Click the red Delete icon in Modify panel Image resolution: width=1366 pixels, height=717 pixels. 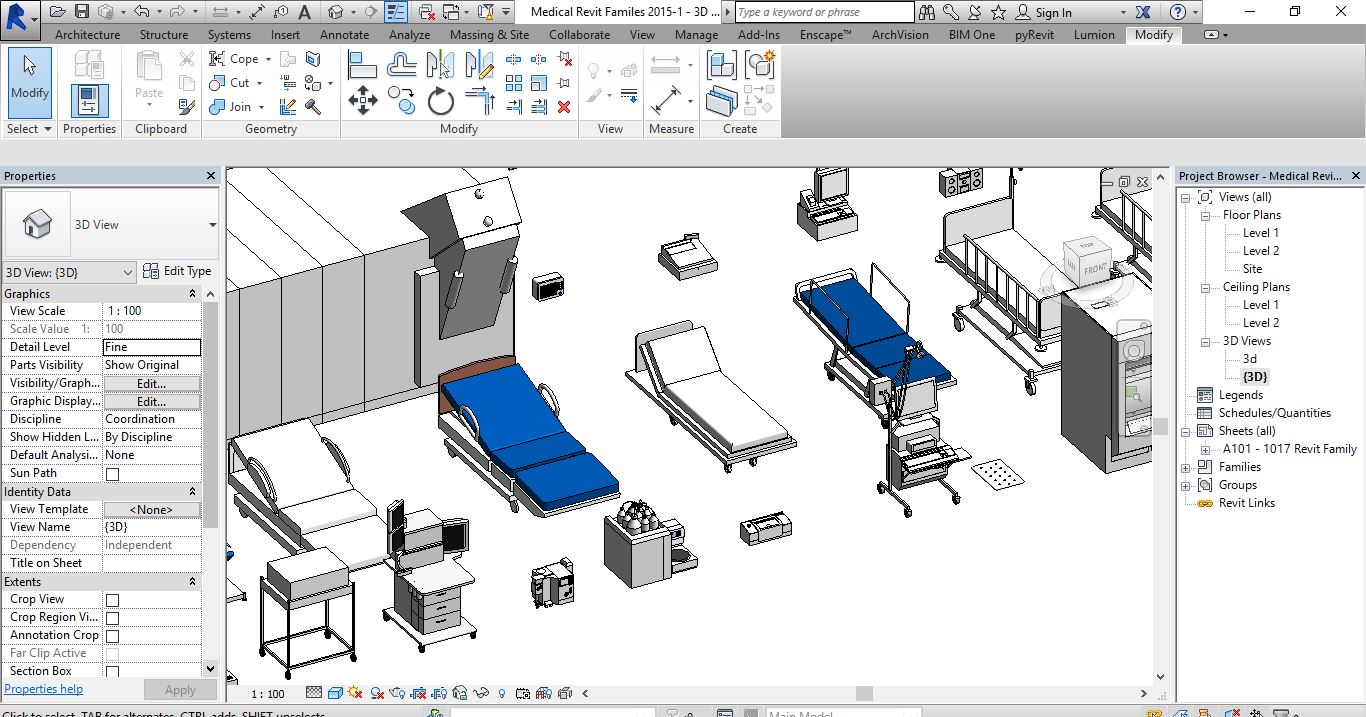coord(564,106)
